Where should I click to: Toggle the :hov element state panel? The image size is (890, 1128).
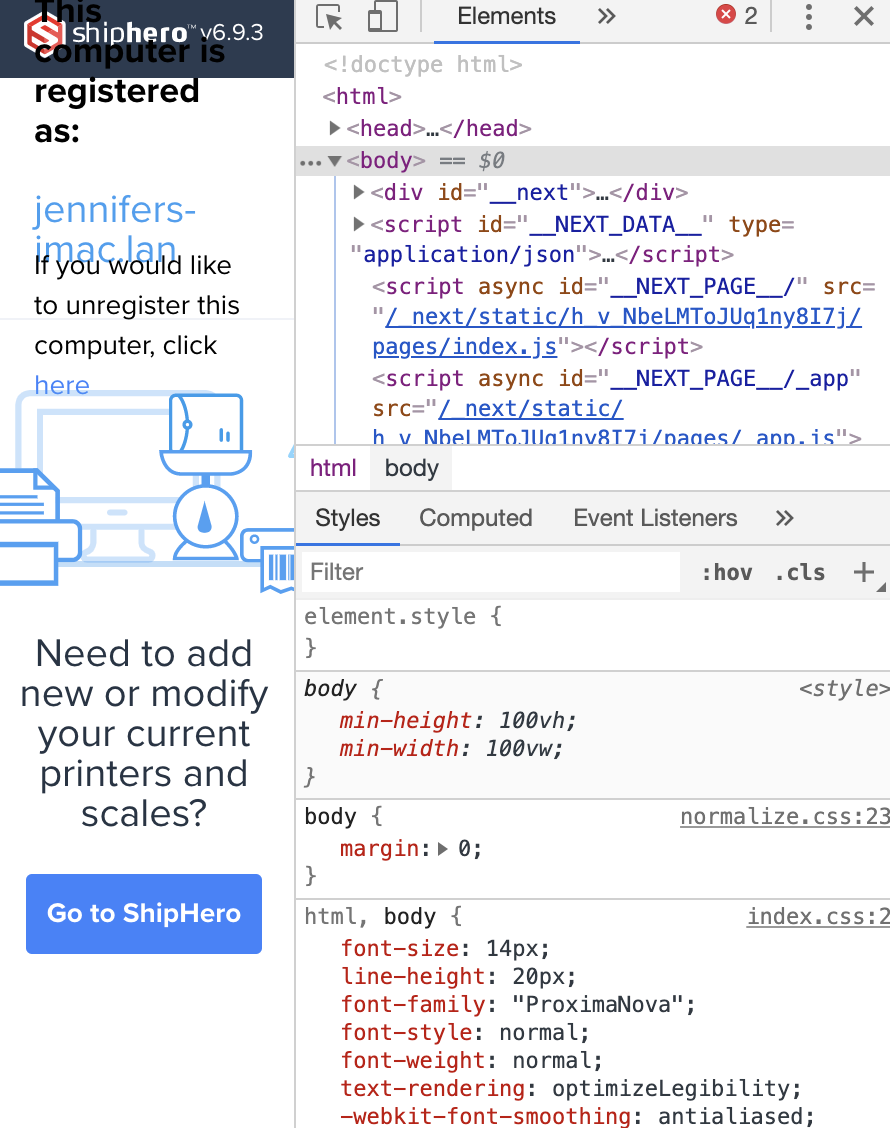(726, 573)
